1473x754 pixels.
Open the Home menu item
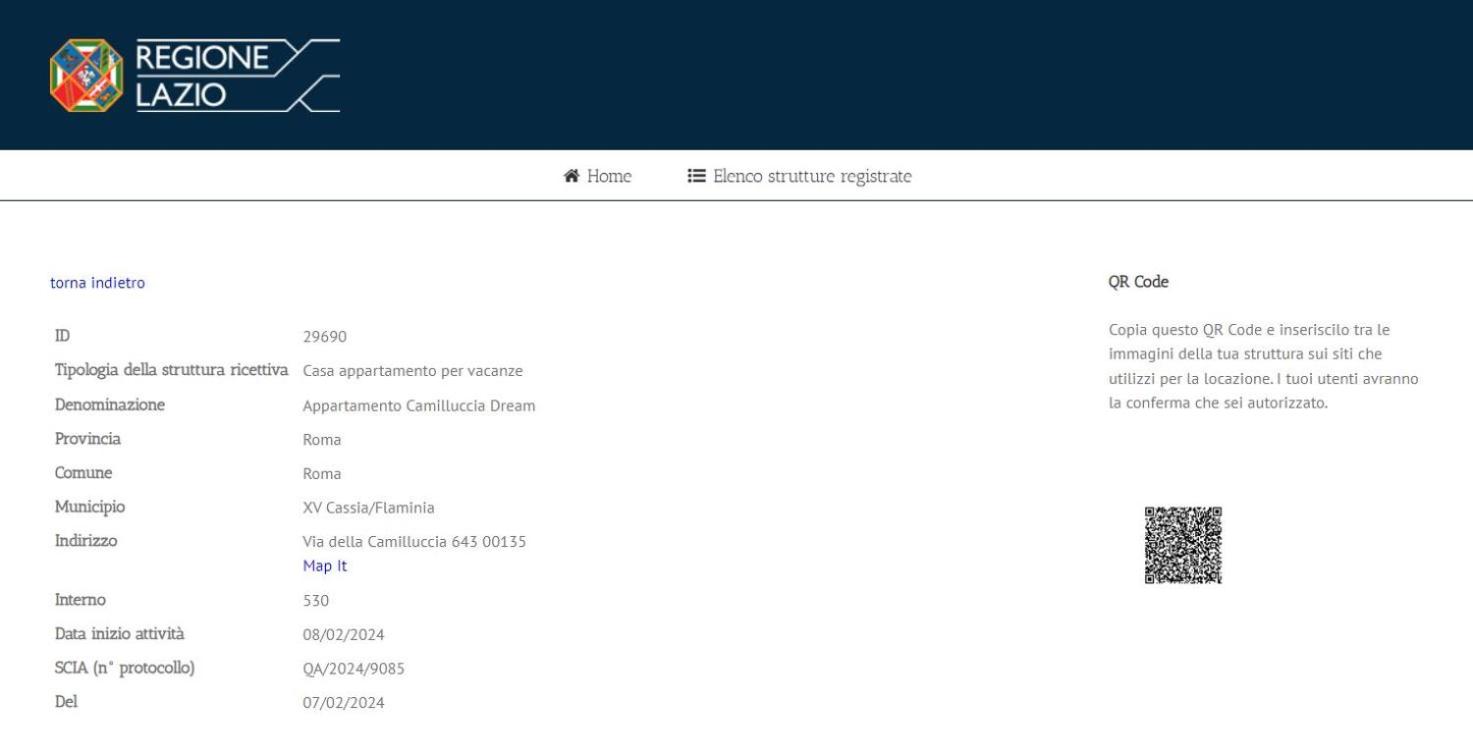598,177
